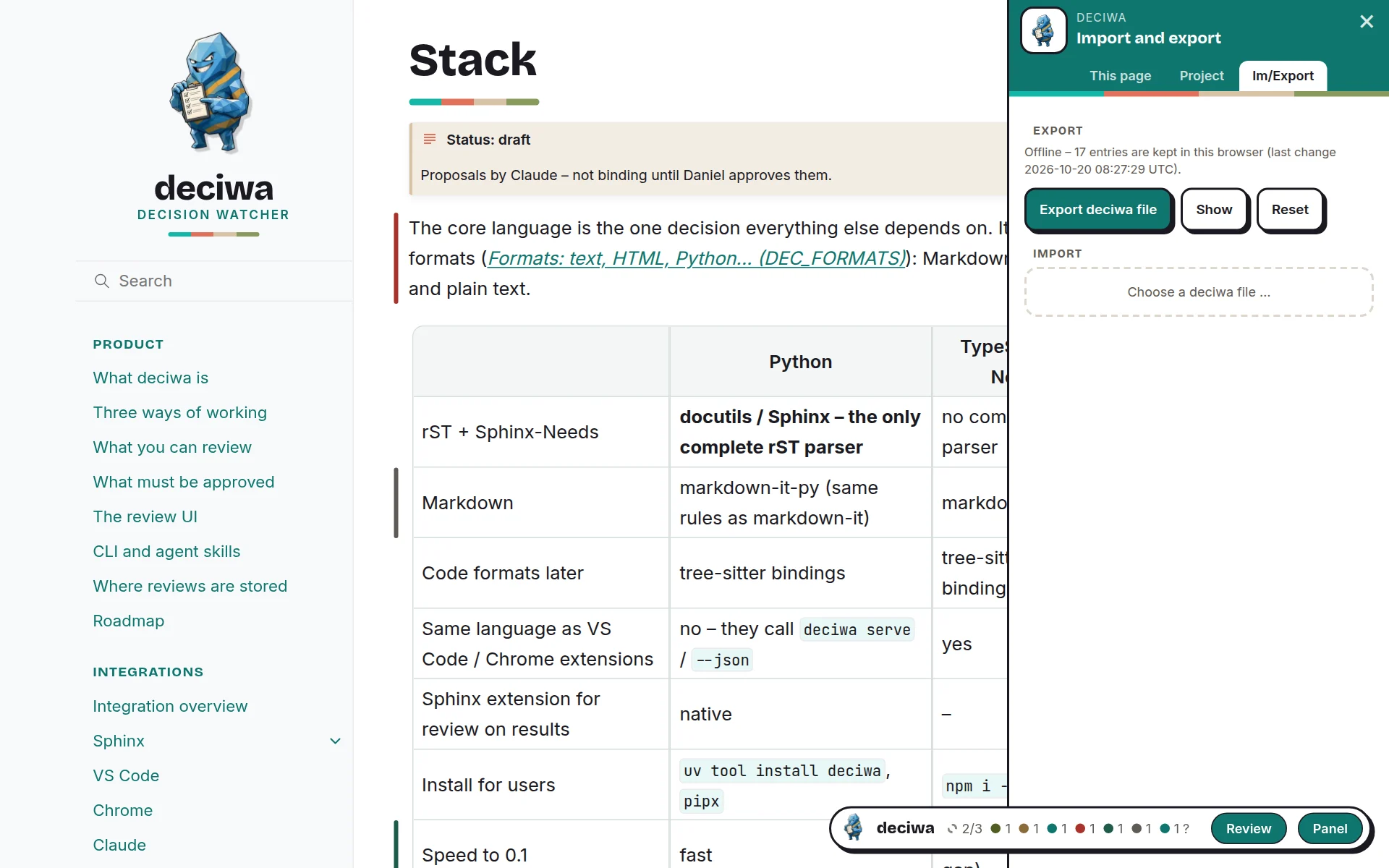Viewport: 1389px width, 868px height.
Task: Switch to the This page tab
Action: pos(1120,76)
